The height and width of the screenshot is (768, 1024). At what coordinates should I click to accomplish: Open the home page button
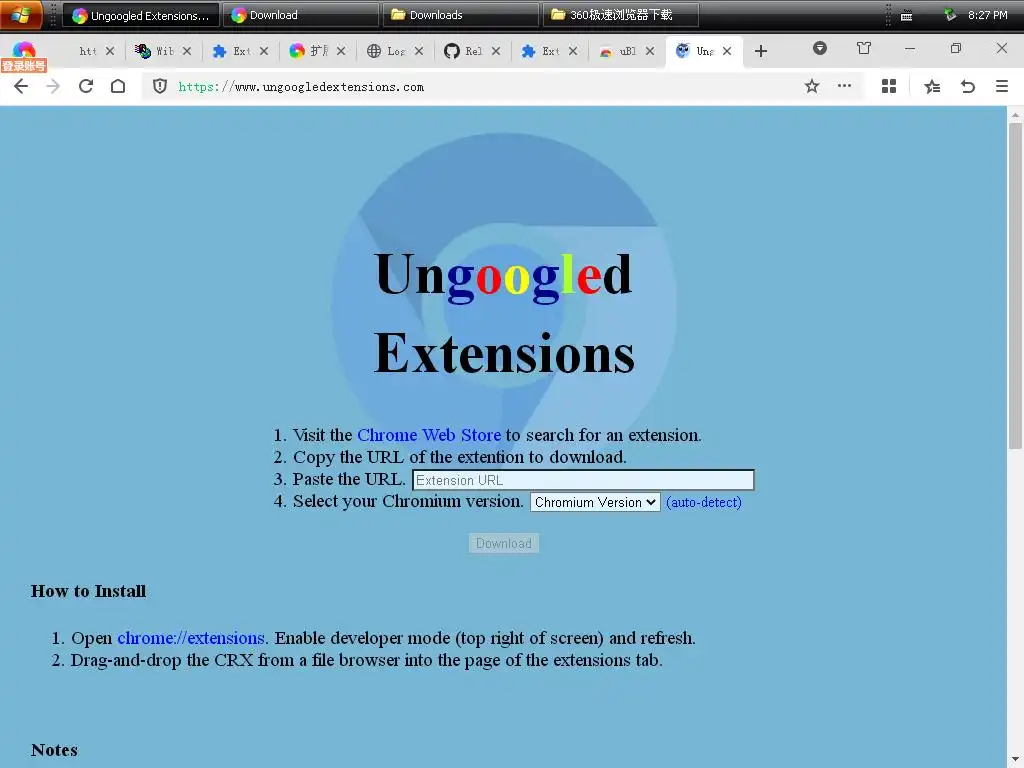(118, 86)
